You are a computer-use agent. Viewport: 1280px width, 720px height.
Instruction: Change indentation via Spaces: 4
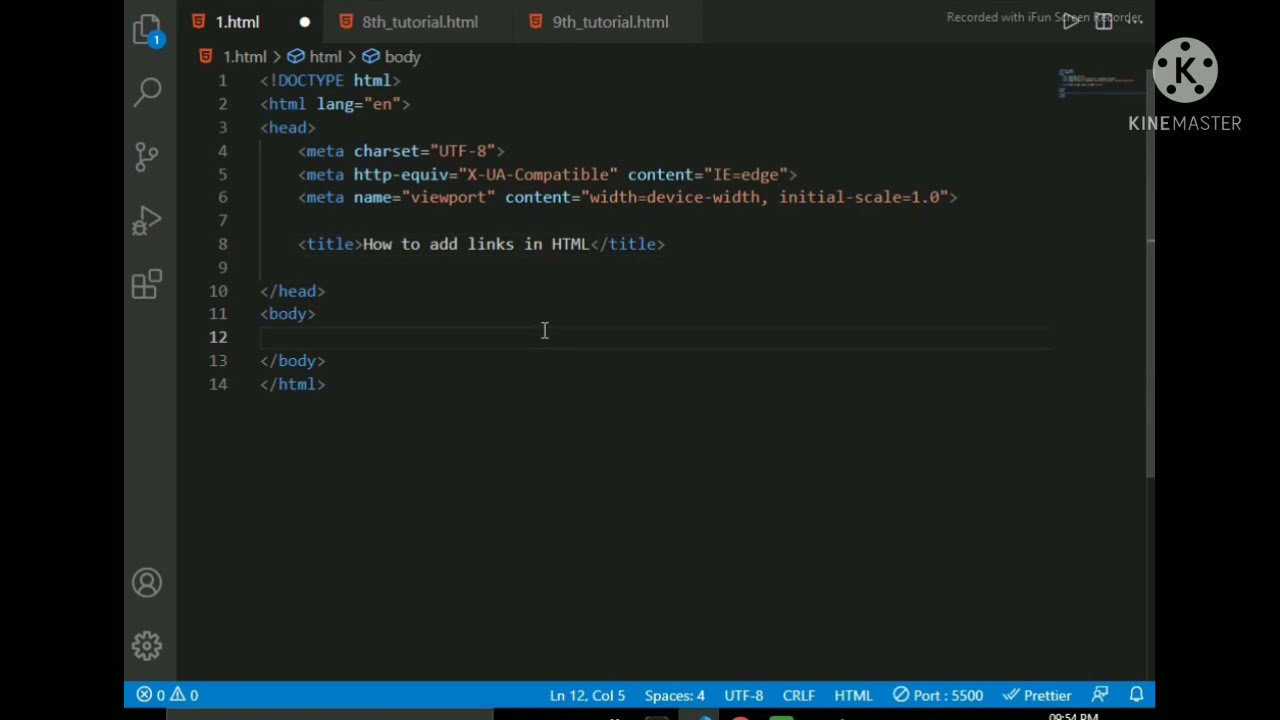click(674, 695)
